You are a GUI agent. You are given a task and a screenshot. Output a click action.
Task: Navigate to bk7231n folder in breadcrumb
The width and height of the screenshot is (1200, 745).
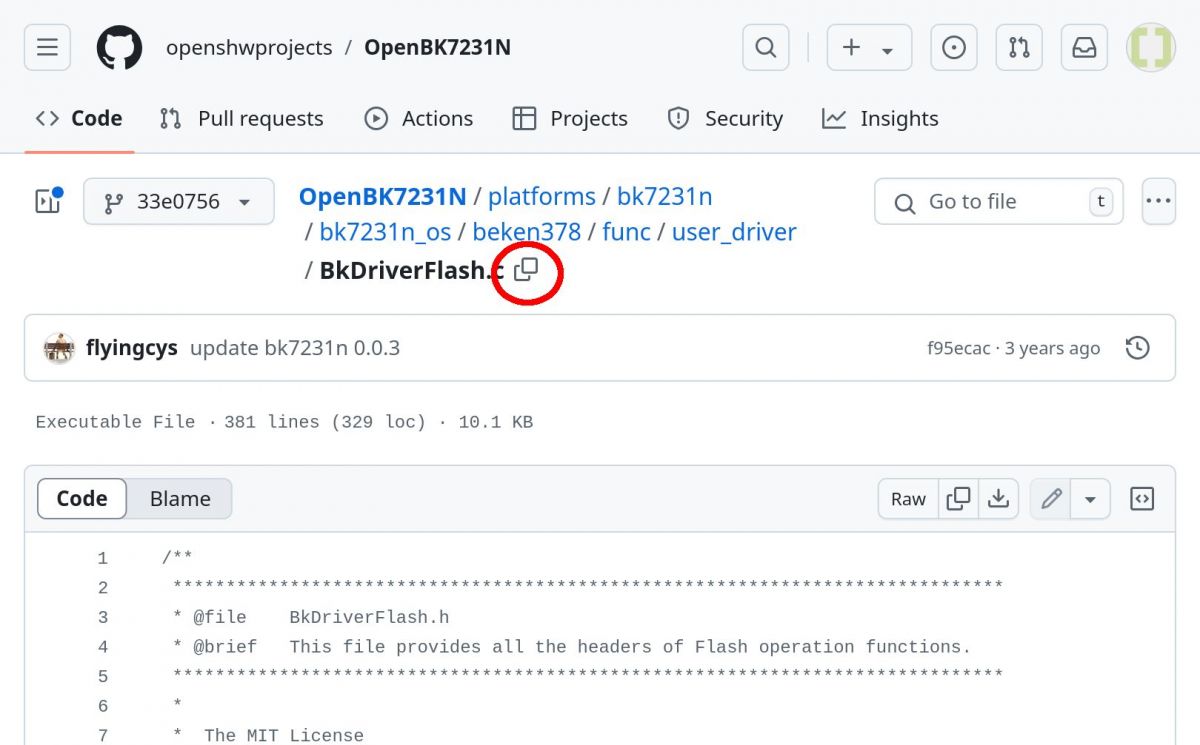(664, 196)
